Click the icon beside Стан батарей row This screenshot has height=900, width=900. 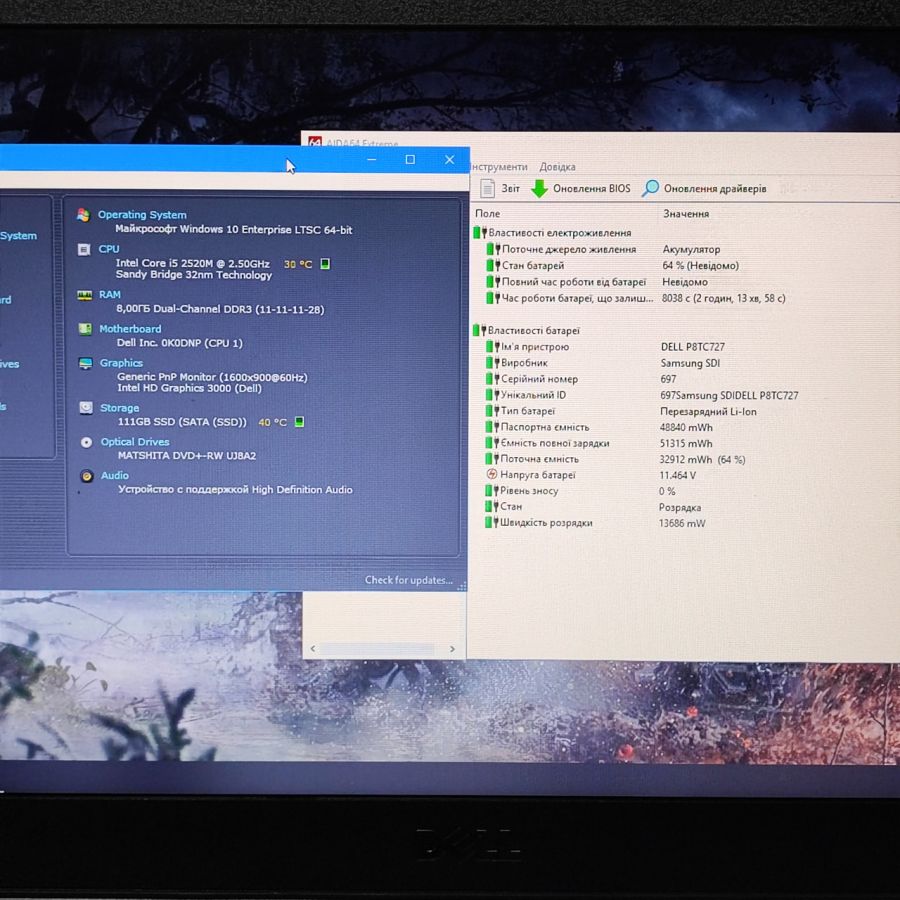click(494, 265)
